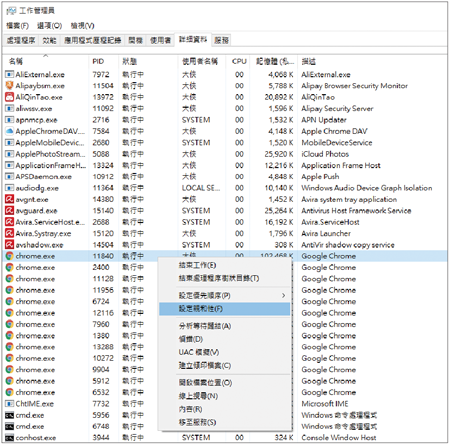Sort processes by the PID column header
The image size is (450, 445).
[98, 61]
